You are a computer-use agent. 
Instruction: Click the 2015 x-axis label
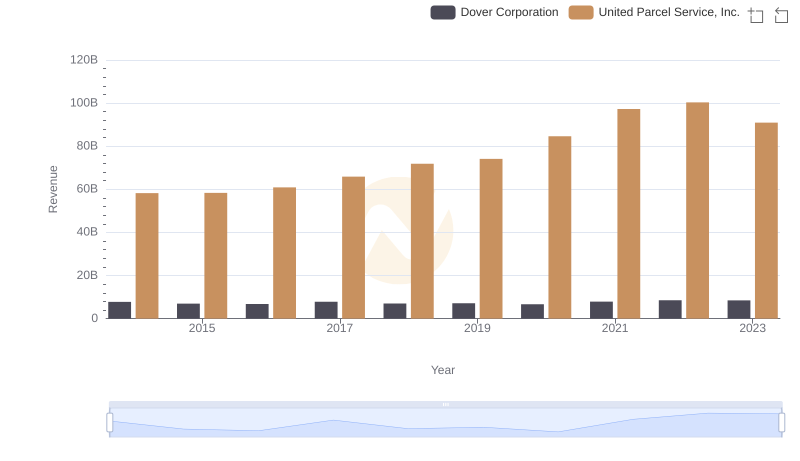pyautogui.click(x=202, y=328)
